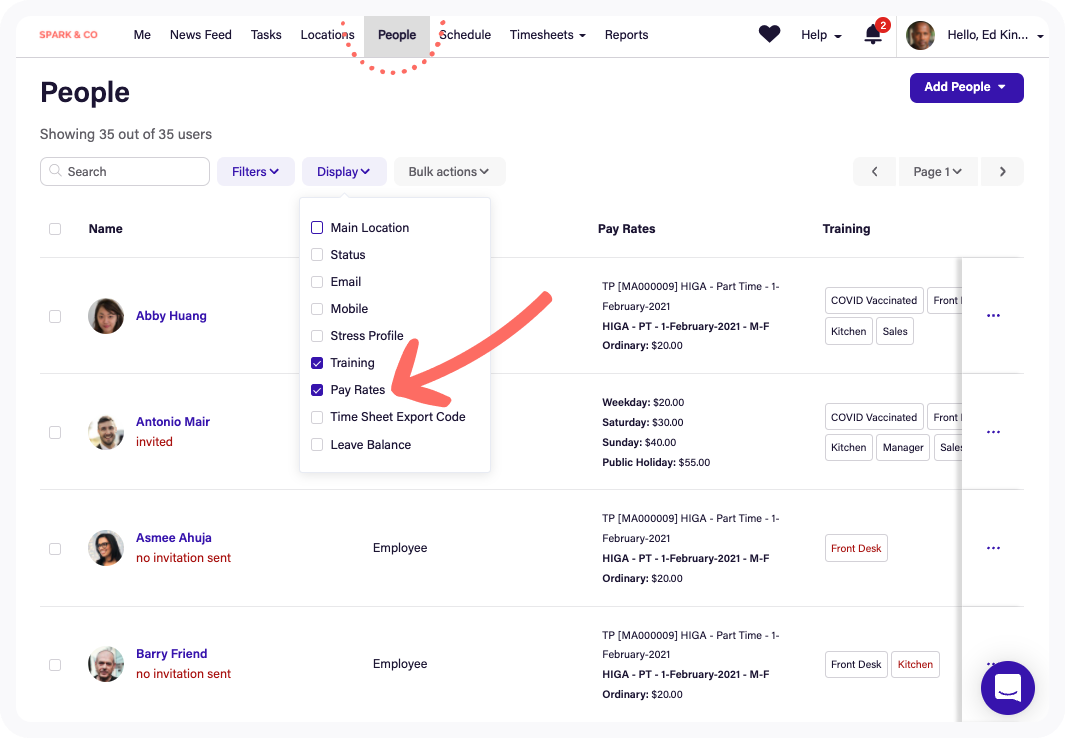Open Antonio Mair's profile link
The height and width of the screenshot is (738, 1065).
[x=173, y=422]
